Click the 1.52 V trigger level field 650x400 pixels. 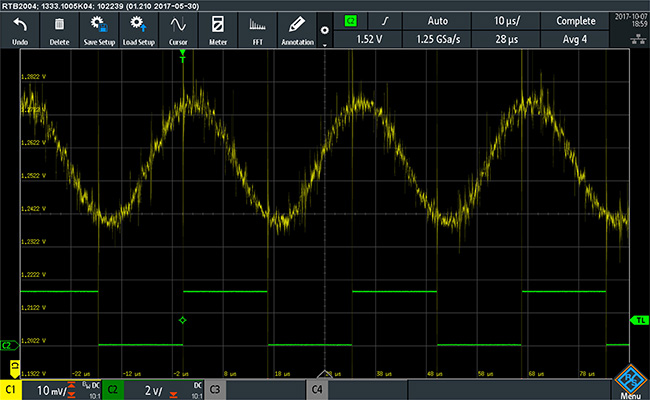point(371,39)
